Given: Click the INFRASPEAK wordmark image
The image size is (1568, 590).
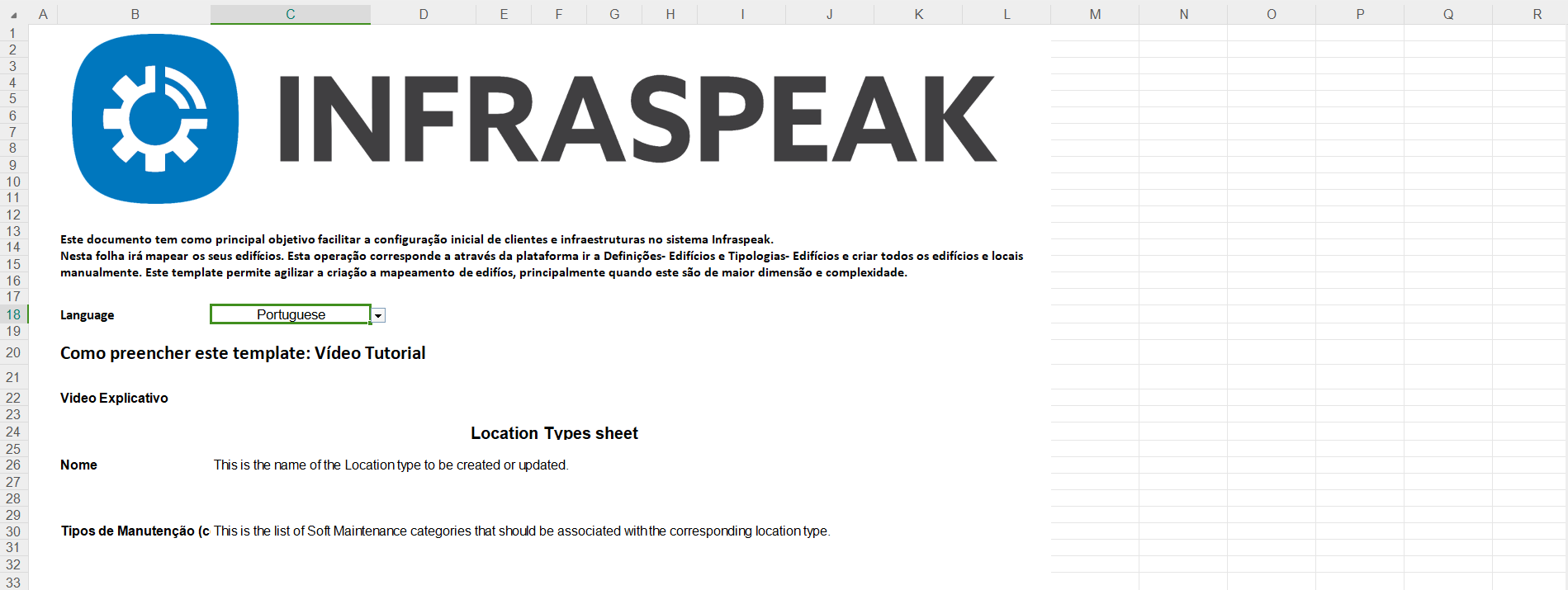Looking at the screenshot, I should tap(637, 119).
